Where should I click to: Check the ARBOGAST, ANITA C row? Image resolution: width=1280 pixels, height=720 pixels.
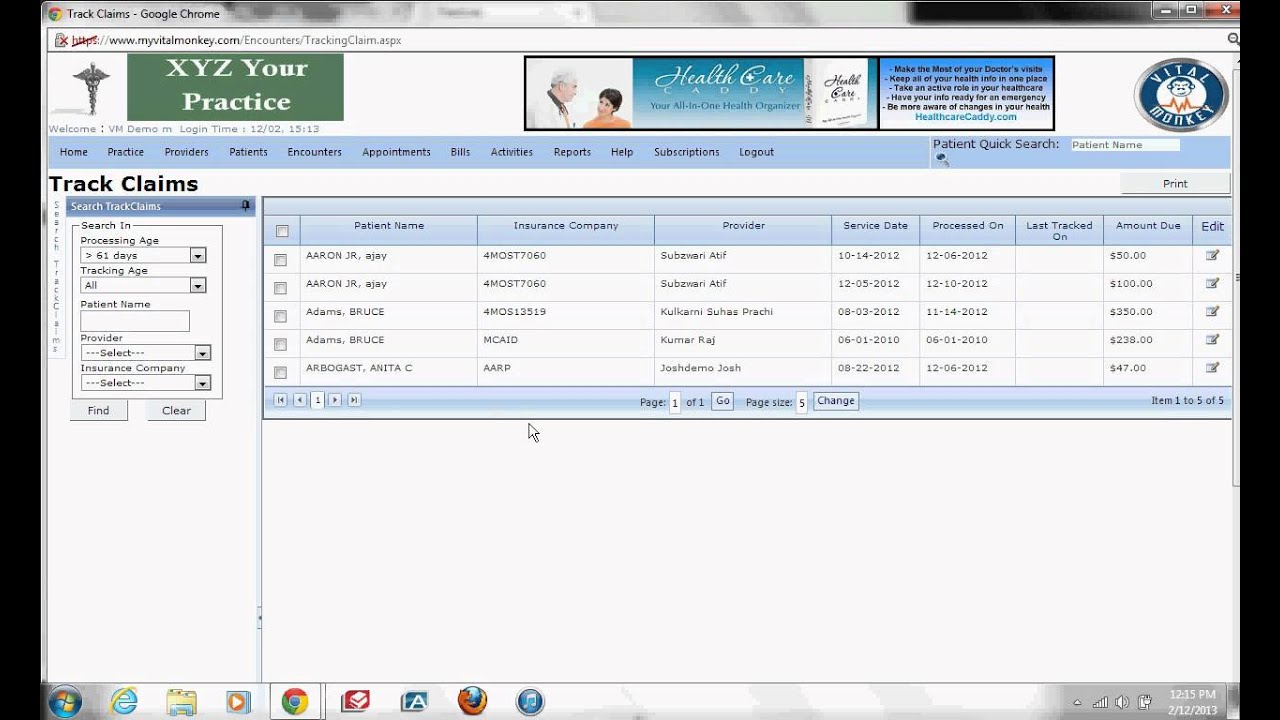coord(281,372)
